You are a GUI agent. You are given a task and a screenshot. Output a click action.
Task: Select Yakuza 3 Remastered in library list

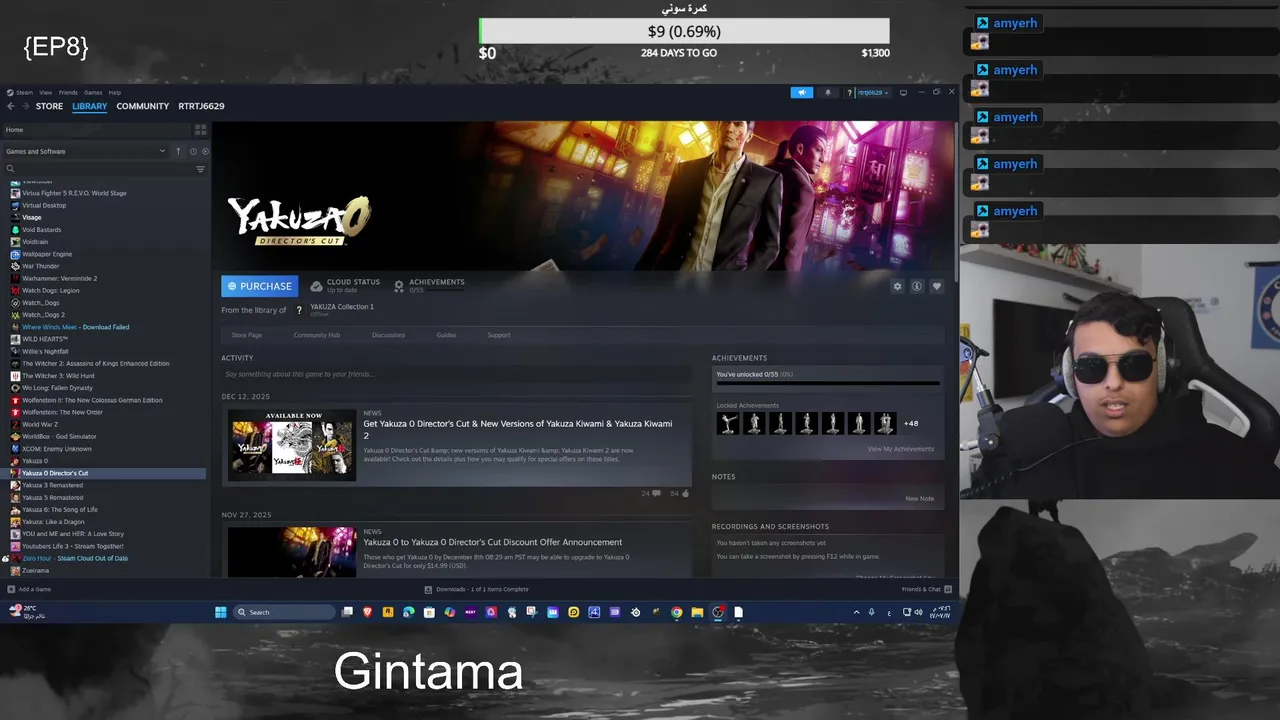click(52, 485)
